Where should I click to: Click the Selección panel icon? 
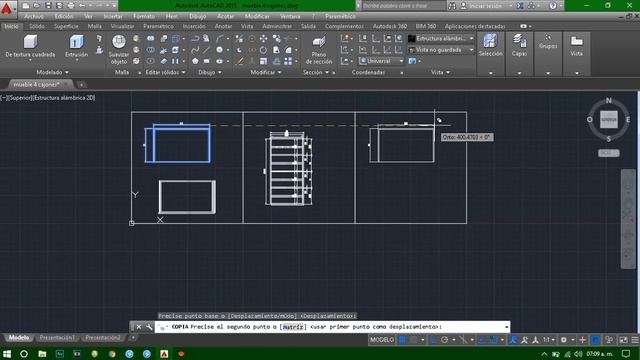point(490,45)
